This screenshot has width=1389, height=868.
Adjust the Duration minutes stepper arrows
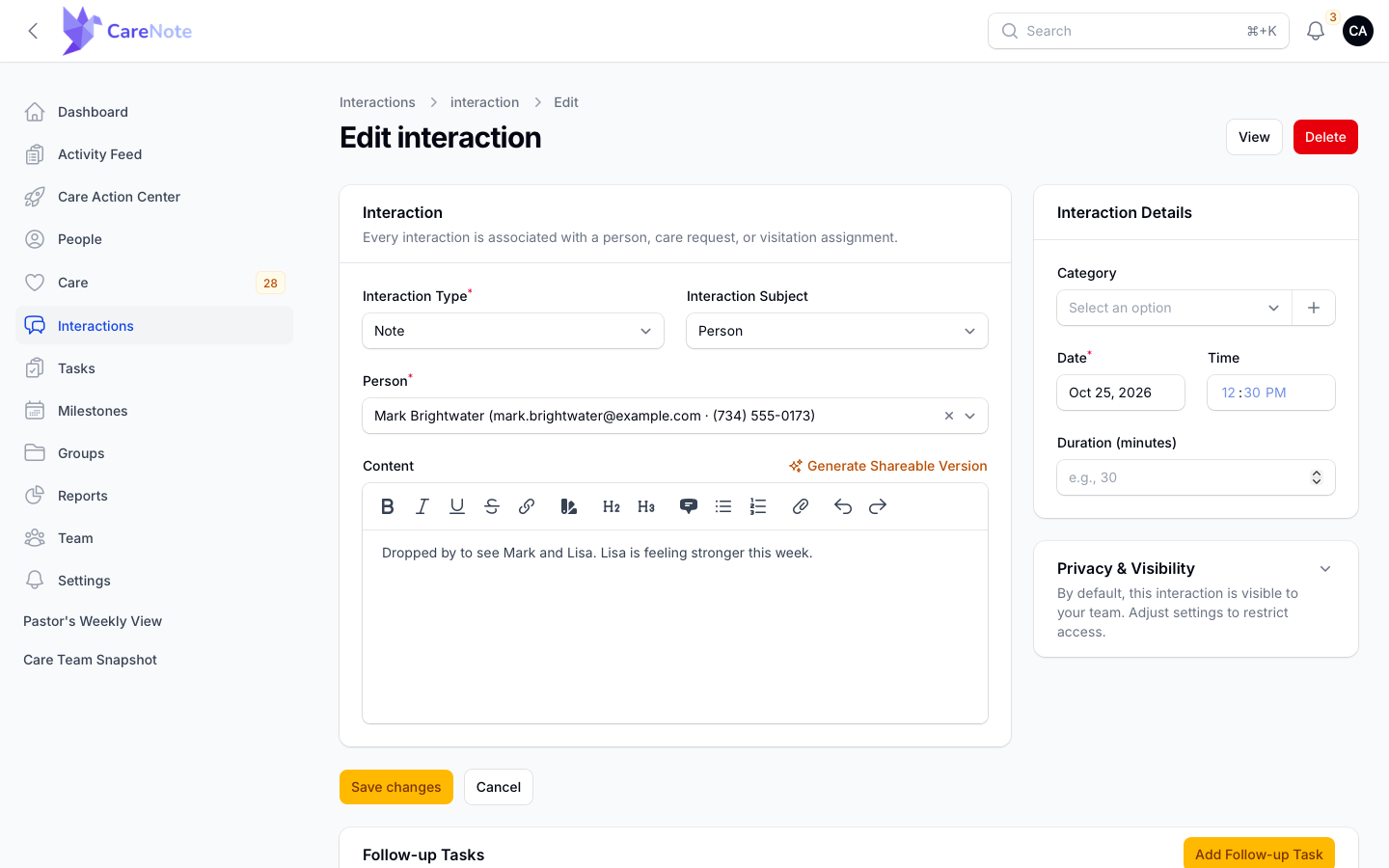pyautogui.click(x=1317, y=477)
